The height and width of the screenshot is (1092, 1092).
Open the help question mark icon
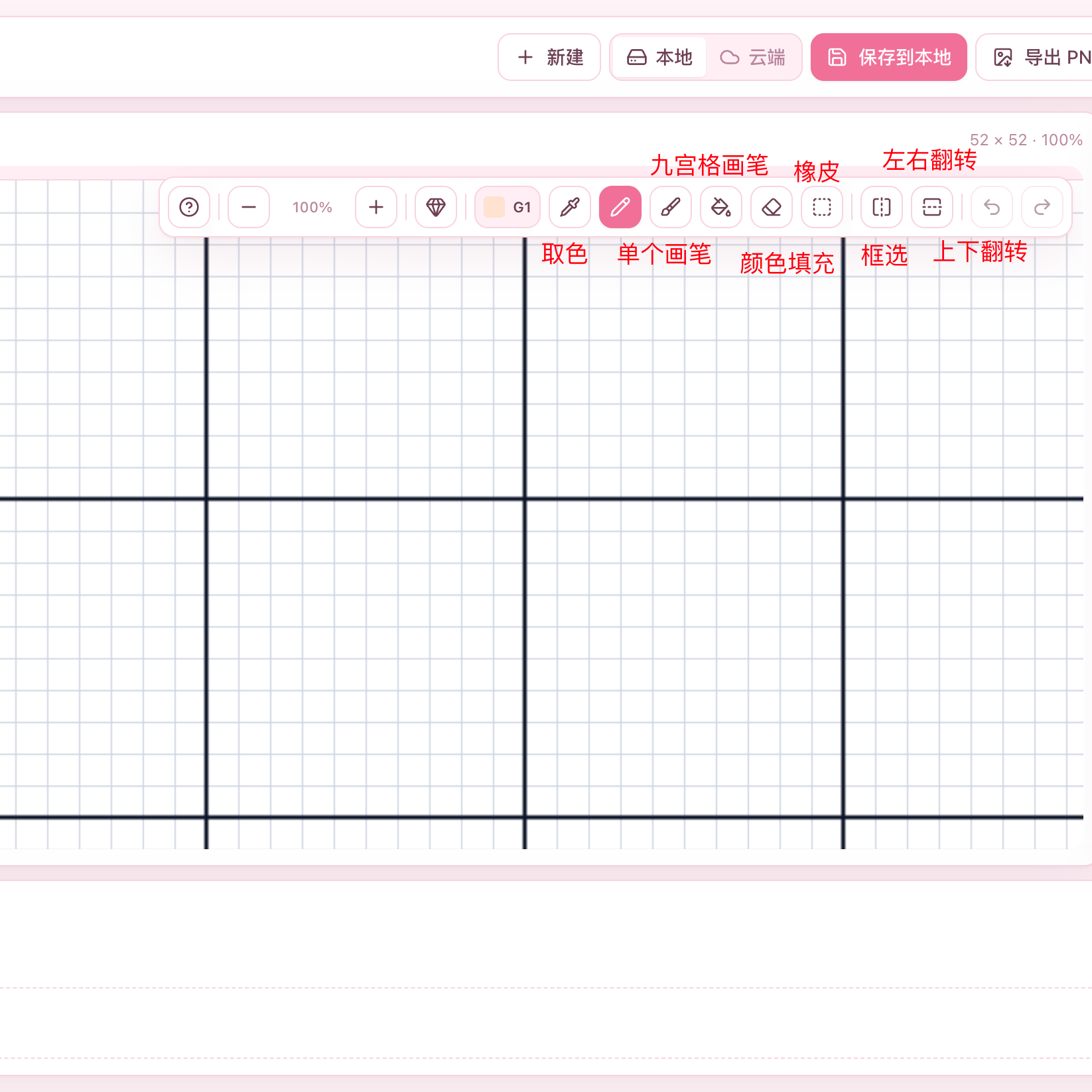coord(189,207)
